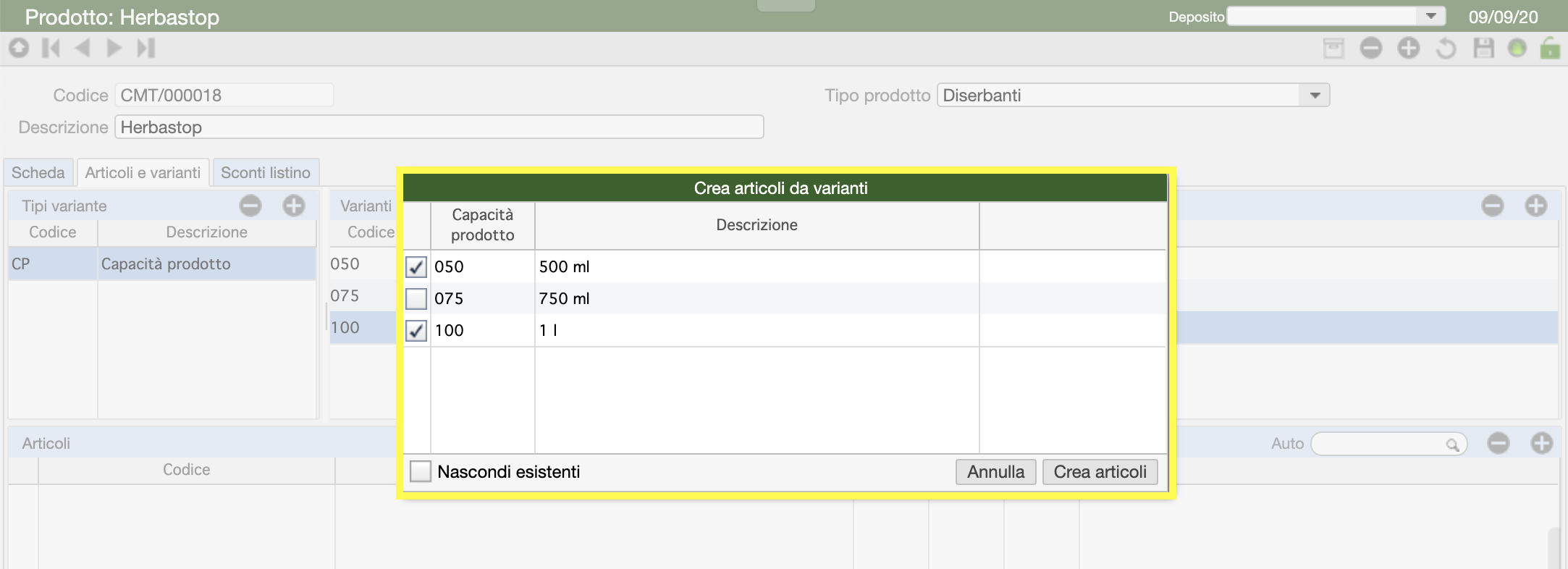Screen dimensions: 1568x569
Task: Click the Crea articoli da varianti title bar
Action: coord(785,188)
